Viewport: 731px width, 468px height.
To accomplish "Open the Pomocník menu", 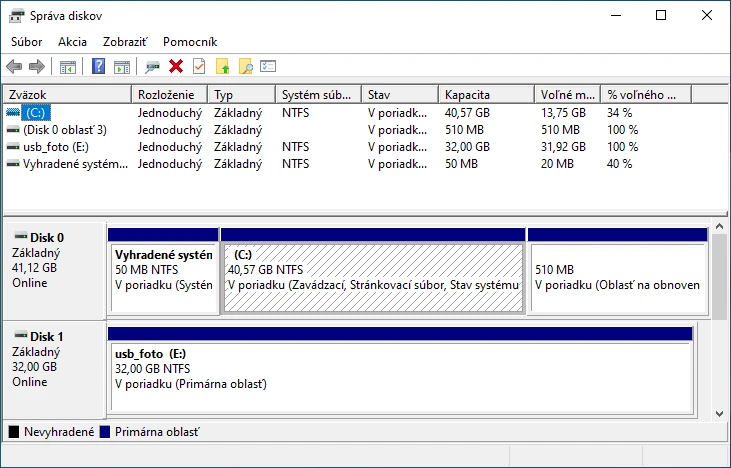I will click(190, 42).
